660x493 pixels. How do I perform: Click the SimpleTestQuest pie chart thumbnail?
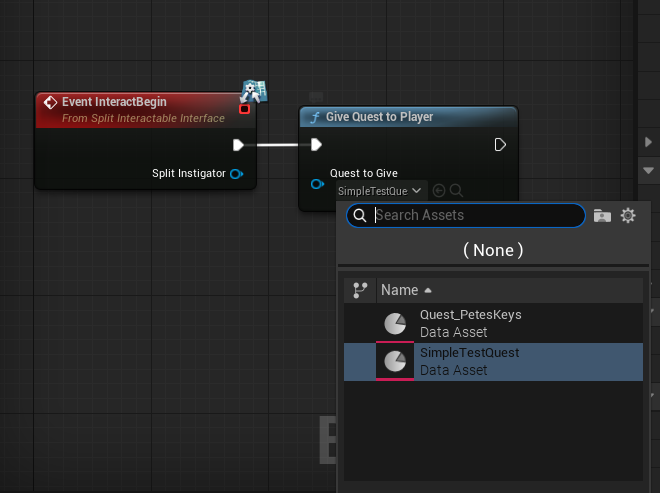[395, 361]
